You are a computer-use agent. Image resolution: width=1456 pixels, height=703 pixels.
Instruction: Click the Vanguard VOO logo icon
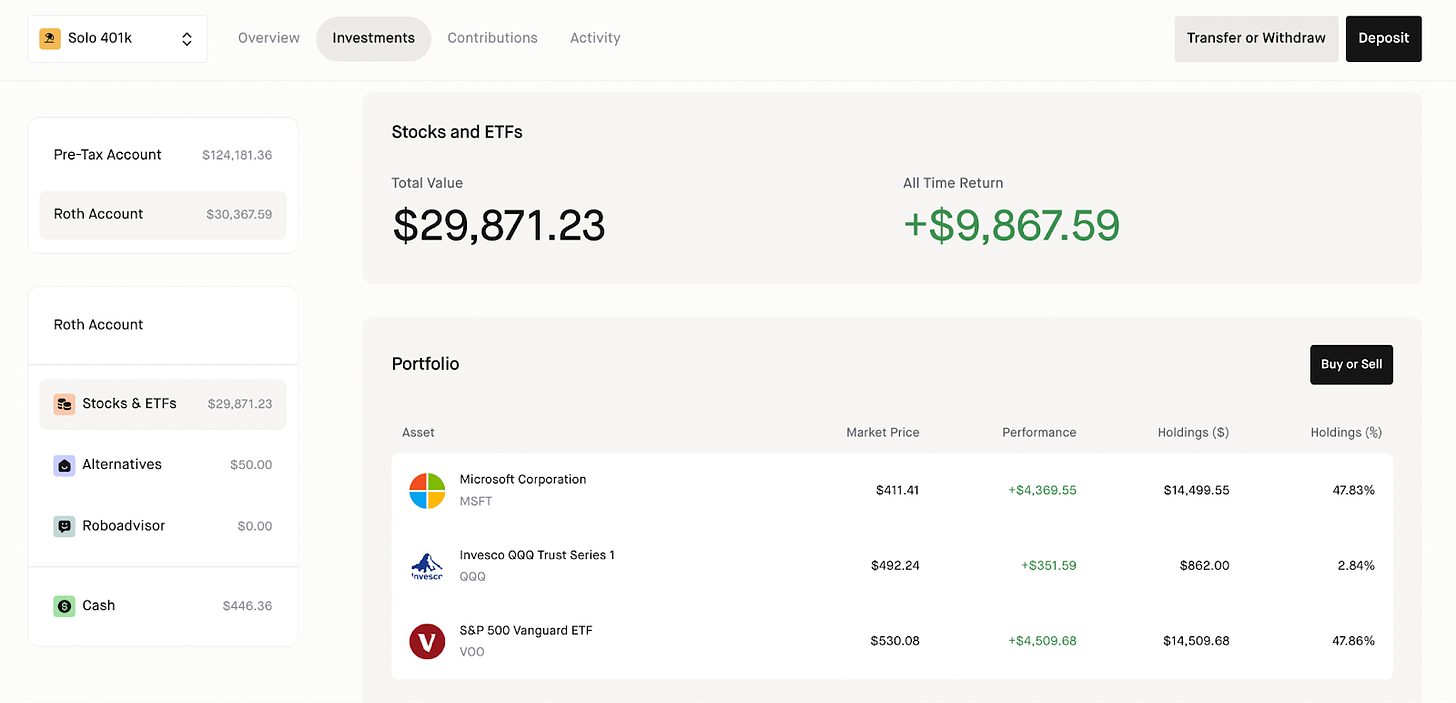pyautogui.click(x=427, y=641)
